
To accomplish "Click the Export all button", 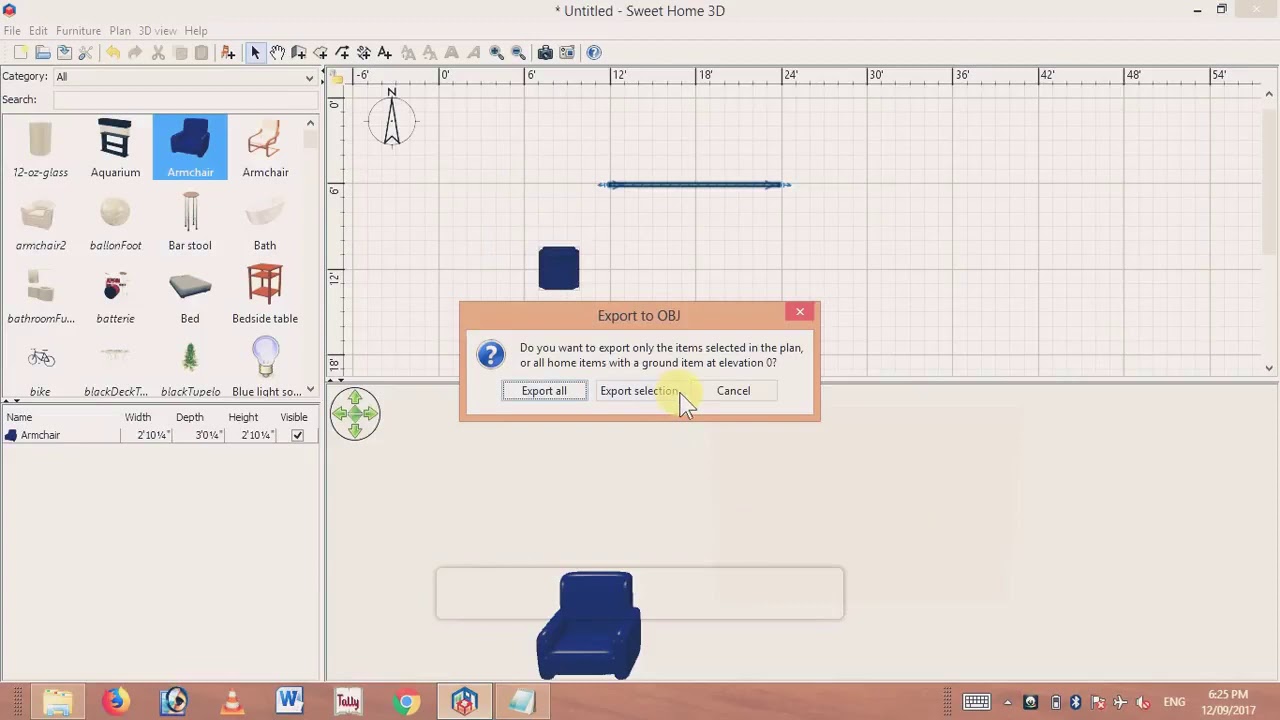I will click(544, 391).
